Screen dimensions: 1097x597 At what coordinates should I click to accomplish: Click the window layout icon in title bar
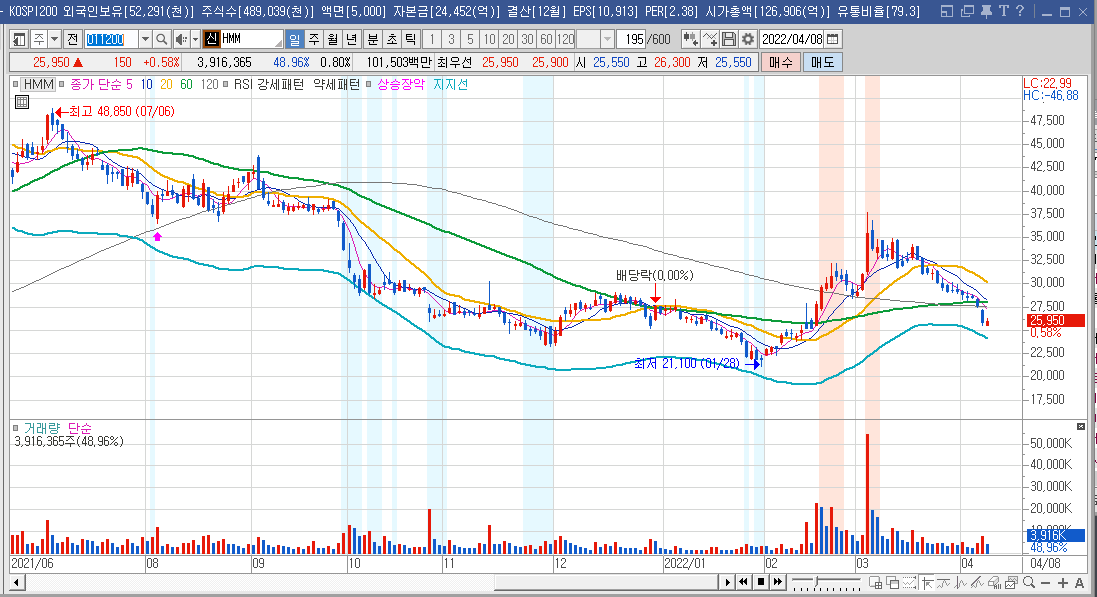pyautogui.click(x=947, y=11)
